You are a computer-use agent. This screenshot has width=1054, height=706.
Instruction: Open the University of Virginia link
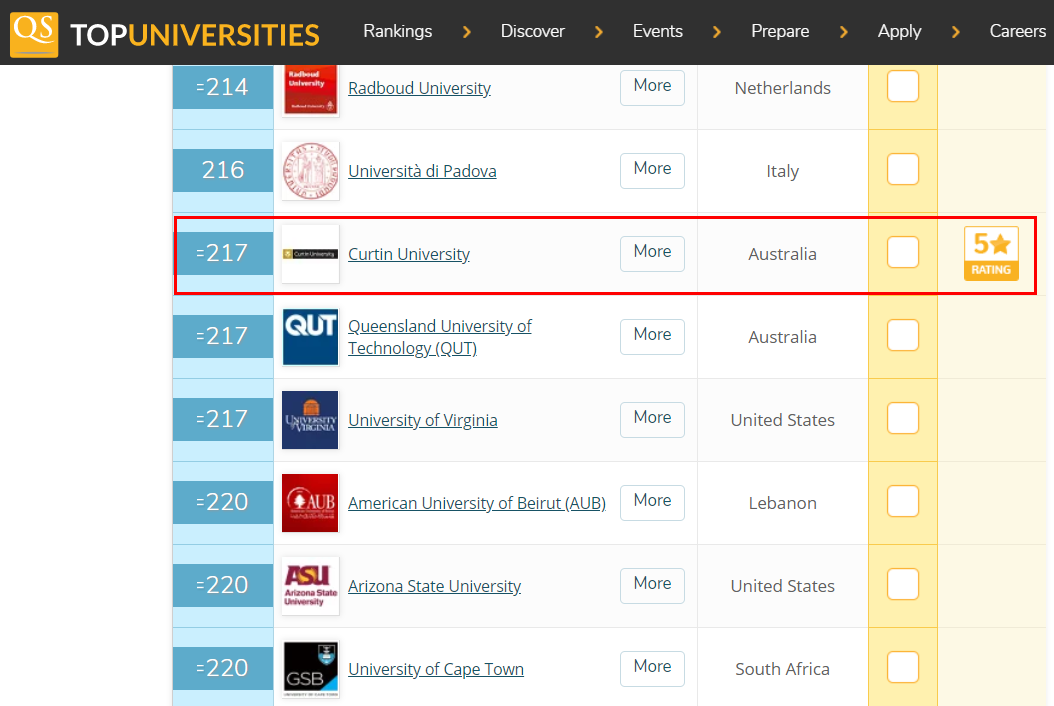423,420
